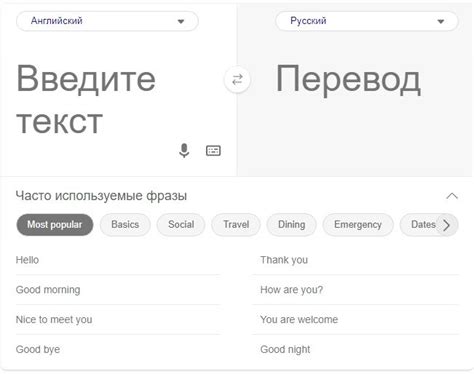Choose the phrase Thank you
Viewport: 474px width, 374px height.
(357, 260)
